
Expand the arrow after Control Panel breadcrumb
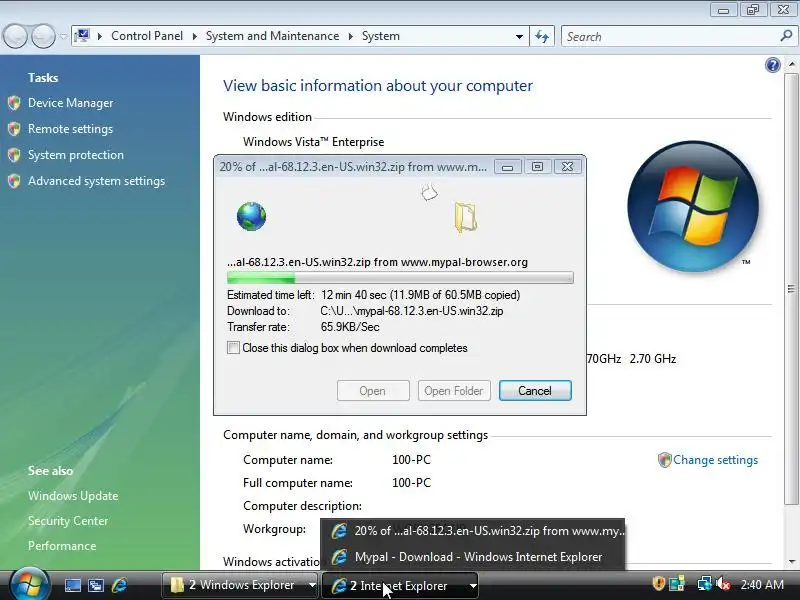[x=194, y=36]
